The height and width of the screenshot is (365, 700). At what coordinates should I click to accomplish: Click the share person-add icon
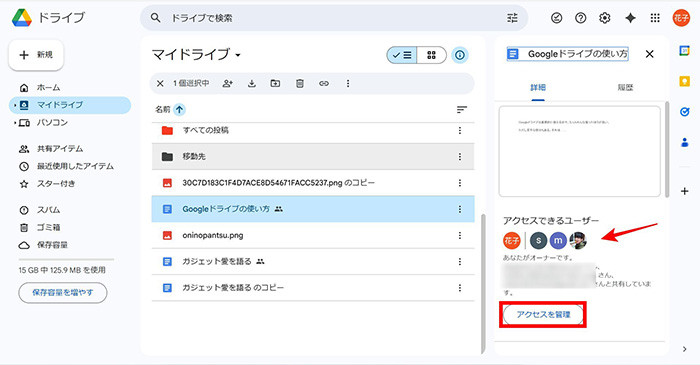(228, 83)
